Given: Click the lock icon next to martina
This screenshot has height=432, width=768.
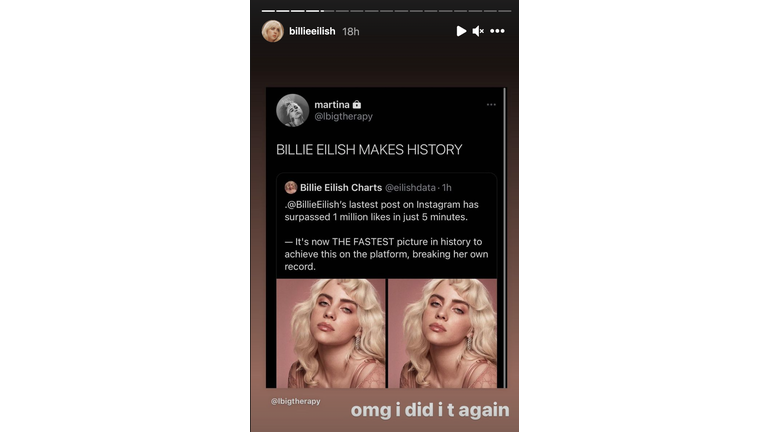Looking at the screenshot, I should 357,104.
